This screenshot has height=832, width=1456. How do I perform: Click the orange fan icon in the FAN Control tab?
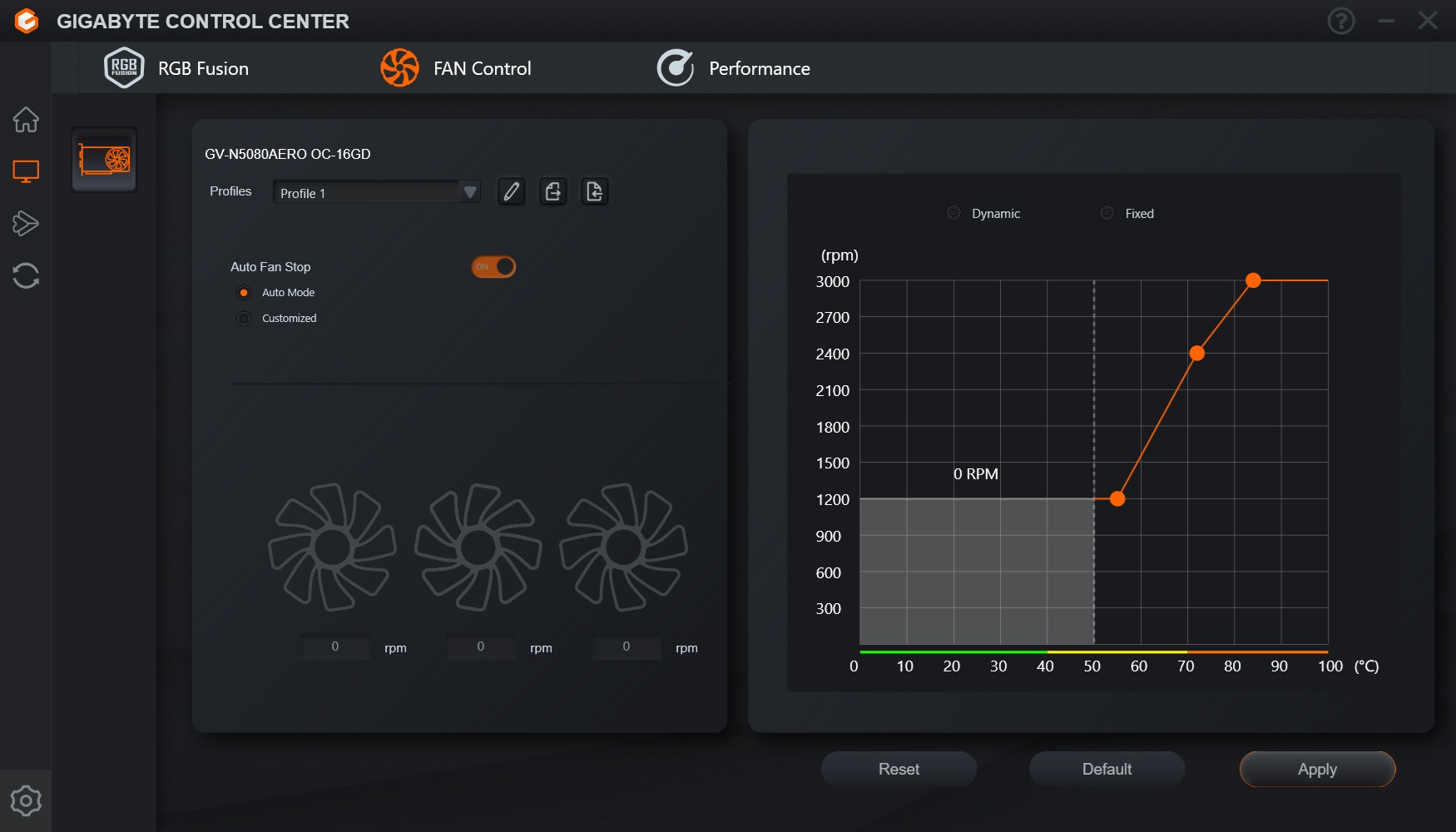399,68
